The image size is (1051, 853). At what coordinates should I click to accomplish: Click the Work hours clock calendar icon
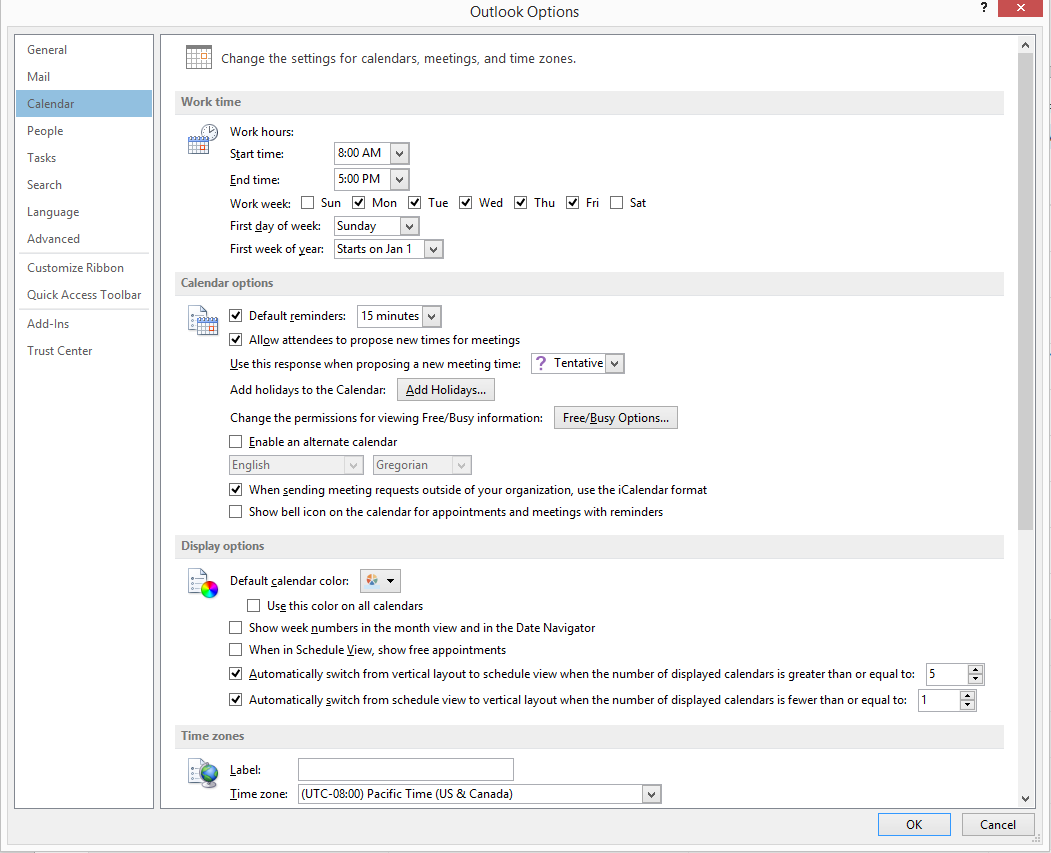pyautogui.click(x=202, y=139)
